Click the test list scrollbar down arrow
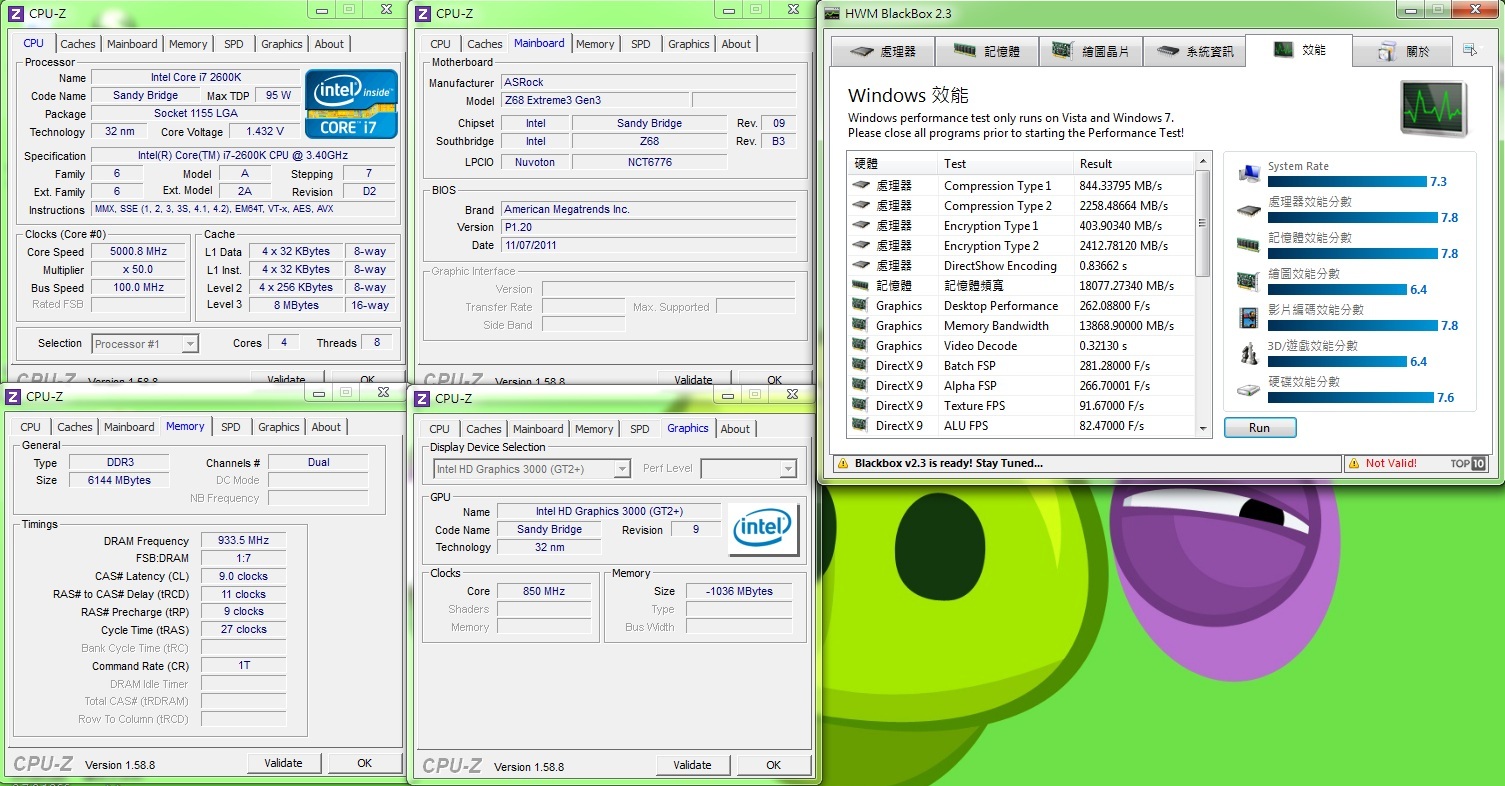 tap(1203, 428)
